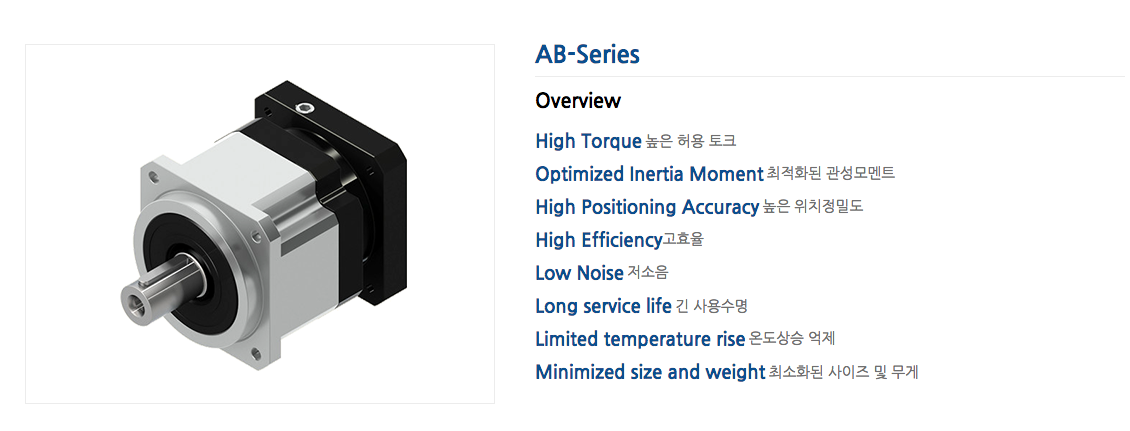The image size is (1130, 431).
Task: Click the Korean text 저소음
Action: [x=647, y=273]
